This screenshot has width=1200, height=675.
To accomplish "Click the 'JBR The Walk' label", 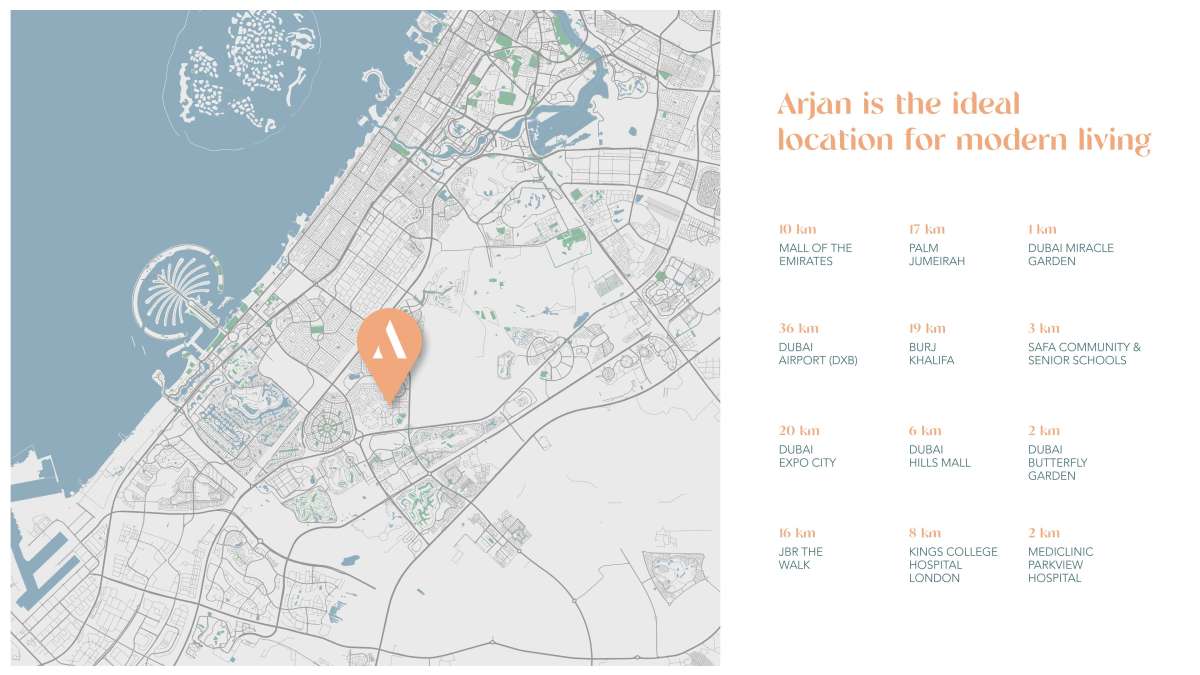I will (x=801, y=558).
